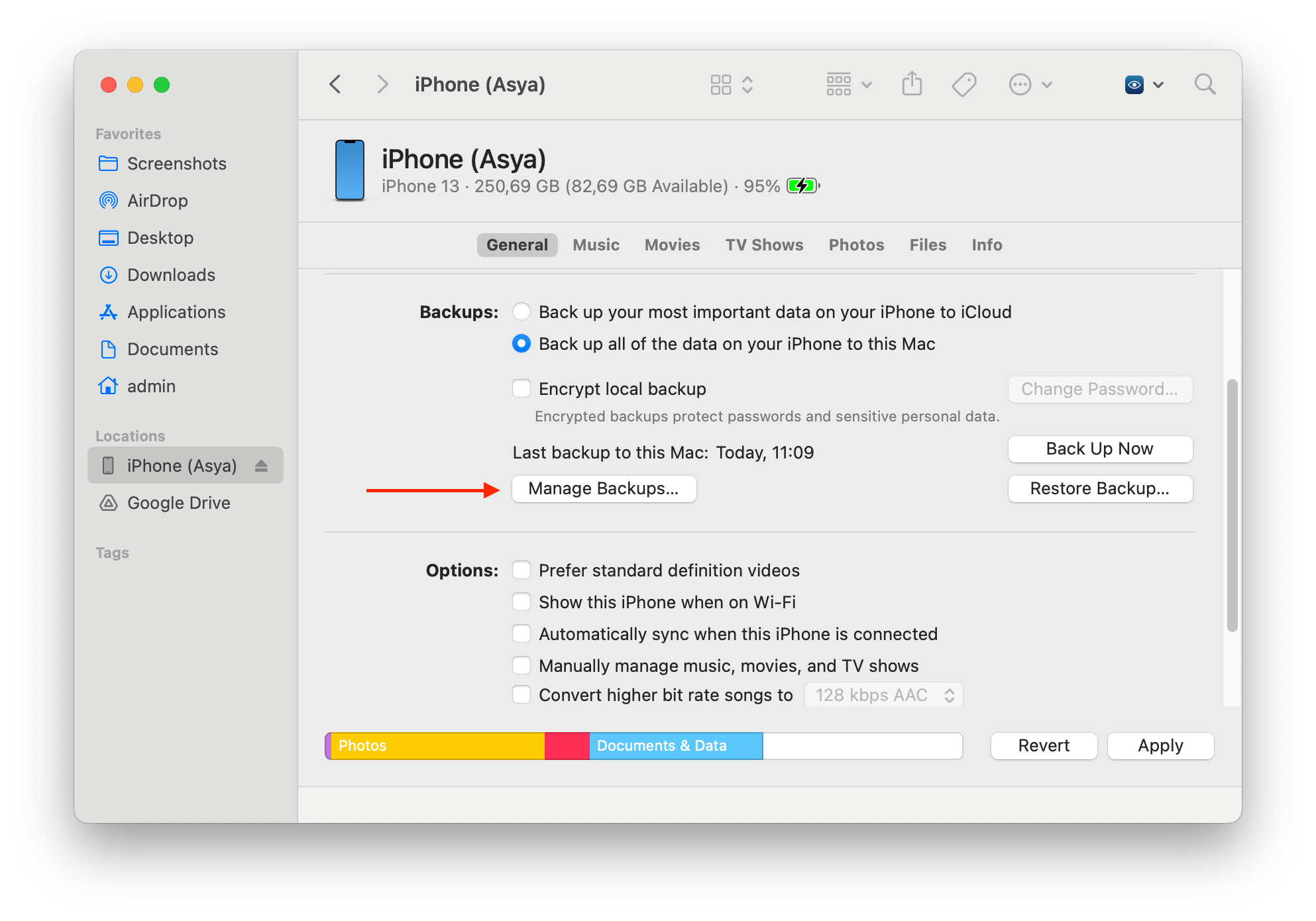Open the 128 kbps AAC dropdown
The height and width of the screenshot is (921, 1316).
[883, 694]
